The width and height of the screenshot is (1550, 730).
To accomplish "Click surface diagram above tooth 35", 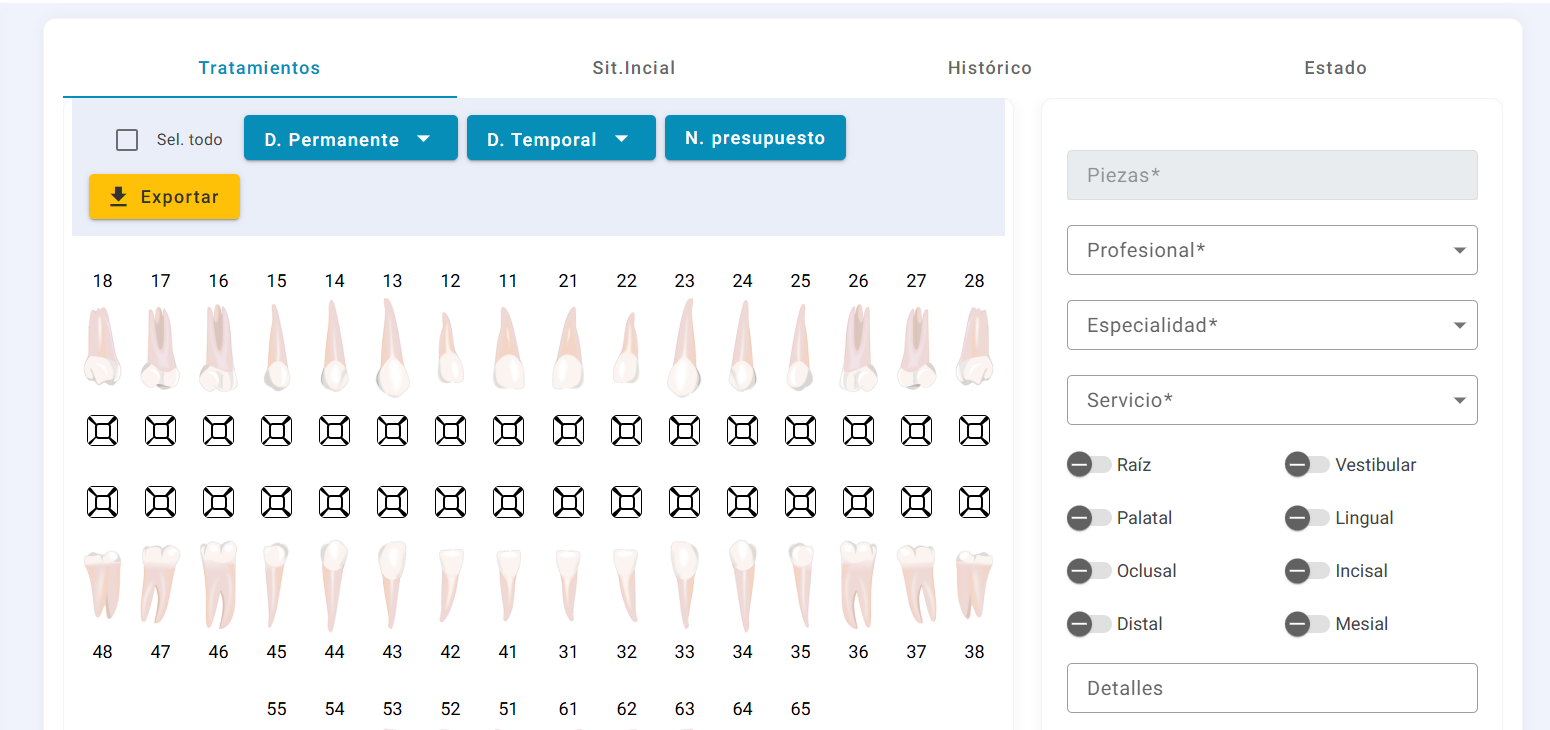I will click(x=801, y=501).
